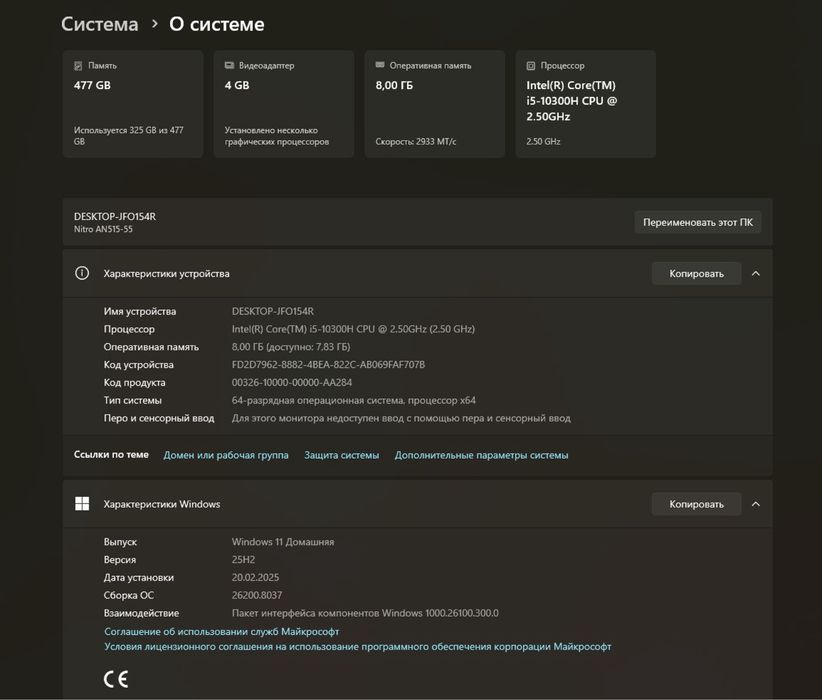The height and width of the screenshot is (700, 822).
Task: Copy device specs with Копировать in Характеристики устройства
Action: [696, 274]
